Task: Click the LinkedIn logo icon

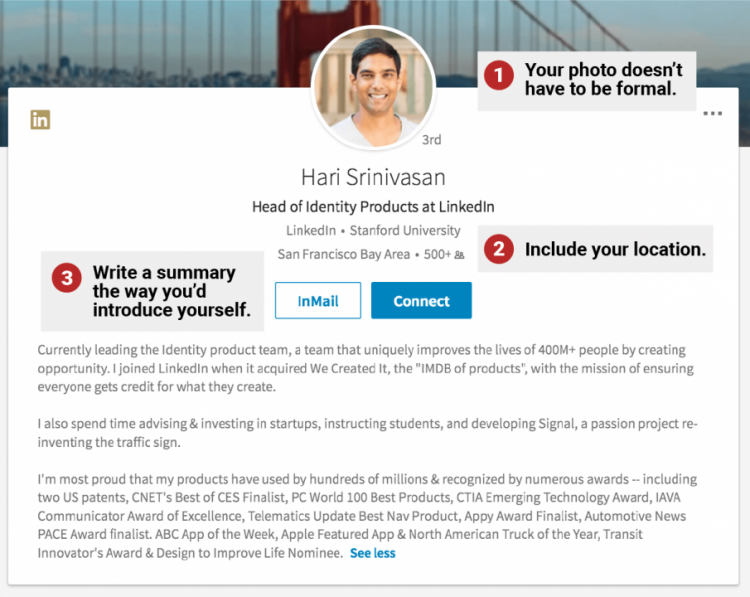Action: point(40,120)
